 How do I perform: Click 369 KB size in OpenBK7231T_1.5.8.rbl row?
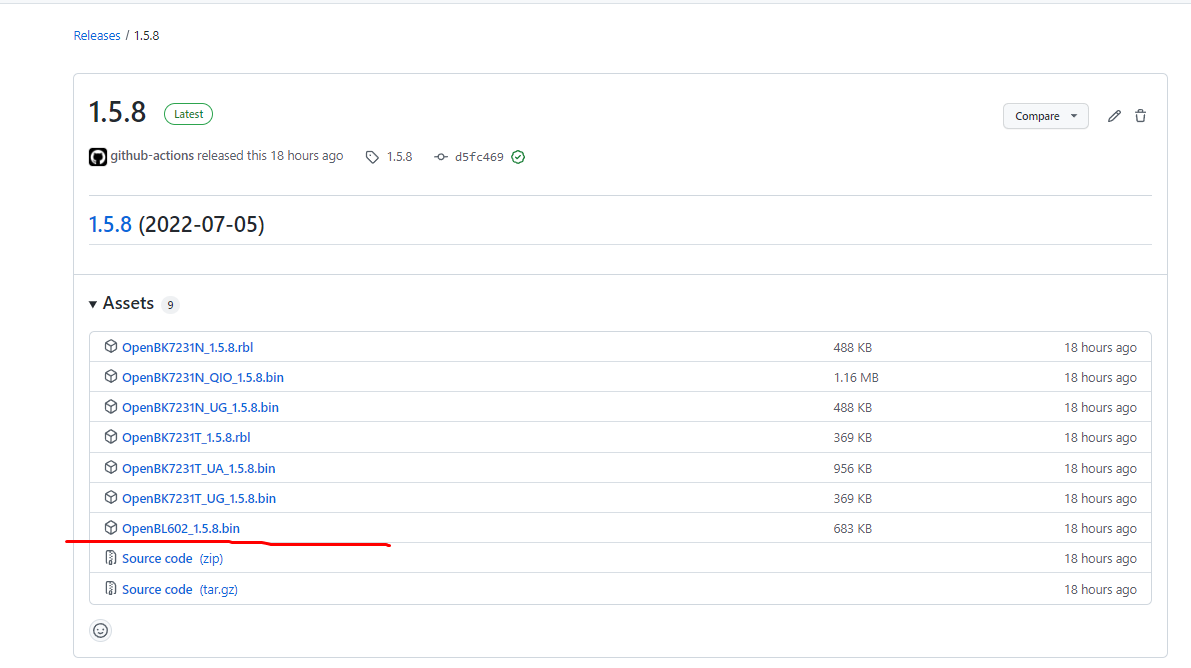[852, 438]
